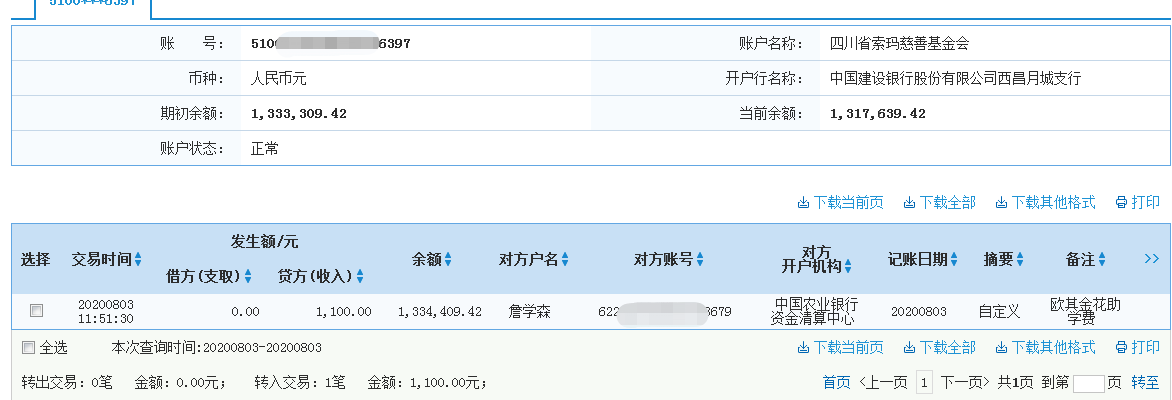Viewport: 1172px width, 400px height.
Task: Sort by 贷方(收入) column arrows
Action: (x=360, y=276)
